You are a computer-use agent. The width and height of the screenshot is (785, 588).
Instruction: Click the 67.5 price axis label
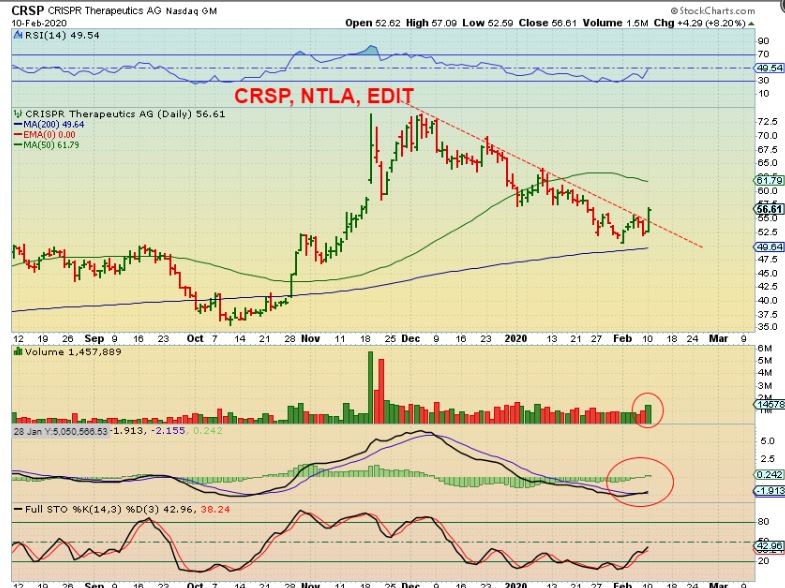(x=768, y=150)
